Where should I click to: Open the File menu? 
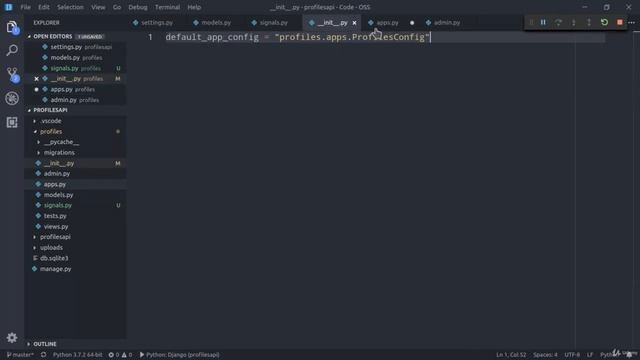pos(25,7)
